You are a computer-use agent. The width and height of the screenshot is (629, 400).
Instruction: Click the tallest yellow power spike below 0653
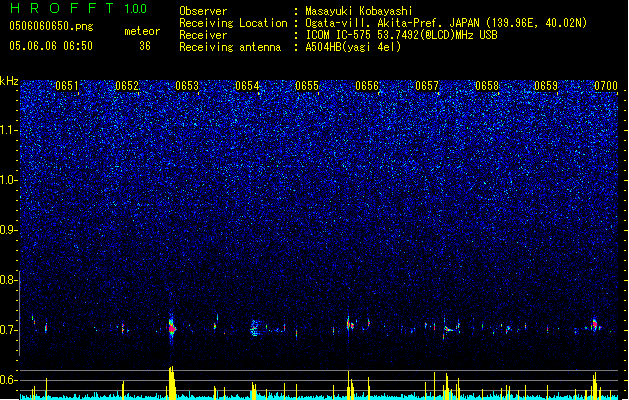tap(172, 382)
